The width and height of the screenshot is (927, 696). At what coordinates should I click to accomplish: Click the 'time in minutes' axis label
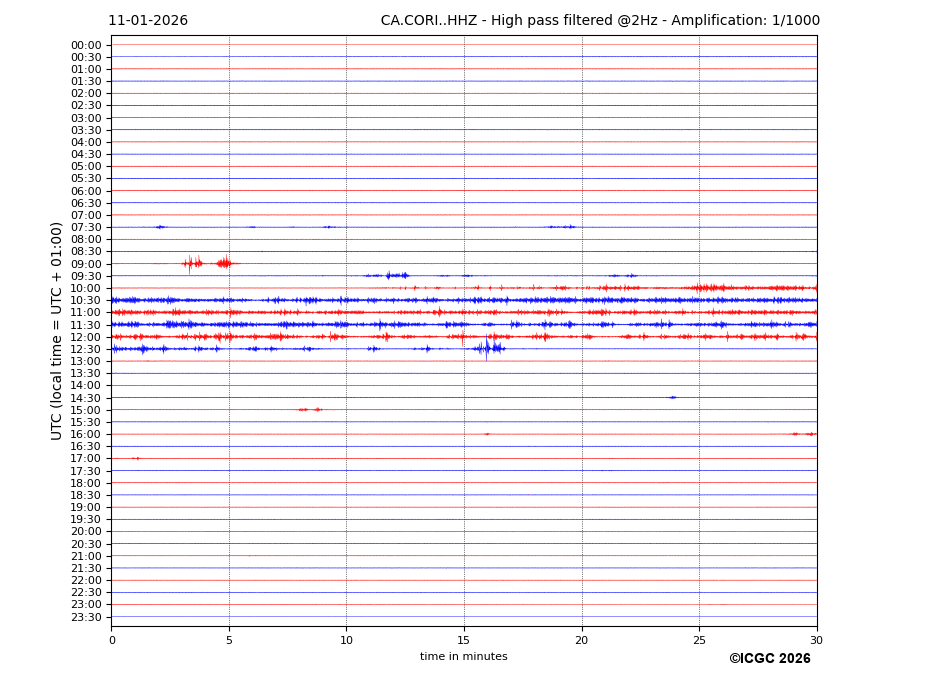tap(463, 657)
